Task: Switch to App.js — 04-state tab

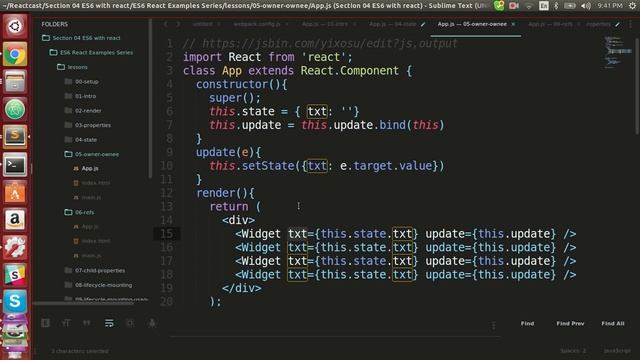Action: coord(393,24)
